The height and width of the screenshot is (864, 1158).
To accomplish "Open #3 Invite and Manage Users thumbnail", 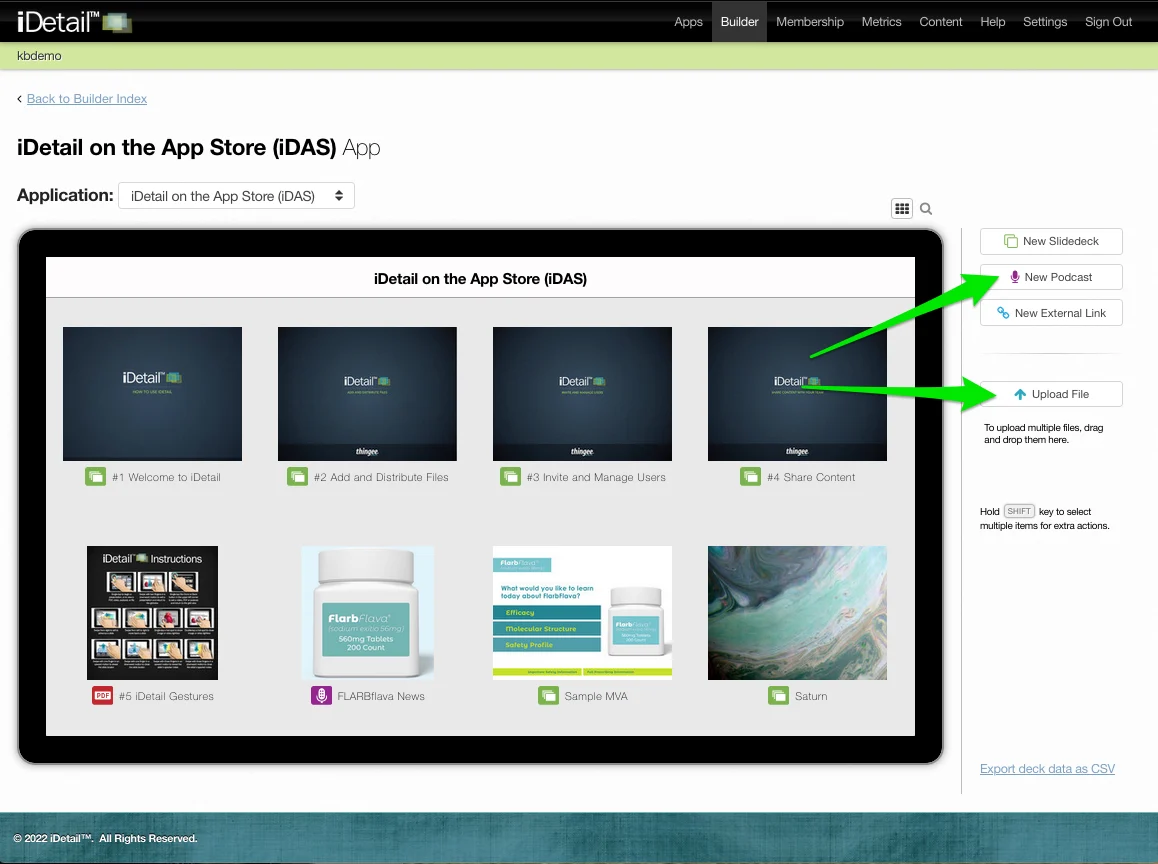I will pos(582,394).
